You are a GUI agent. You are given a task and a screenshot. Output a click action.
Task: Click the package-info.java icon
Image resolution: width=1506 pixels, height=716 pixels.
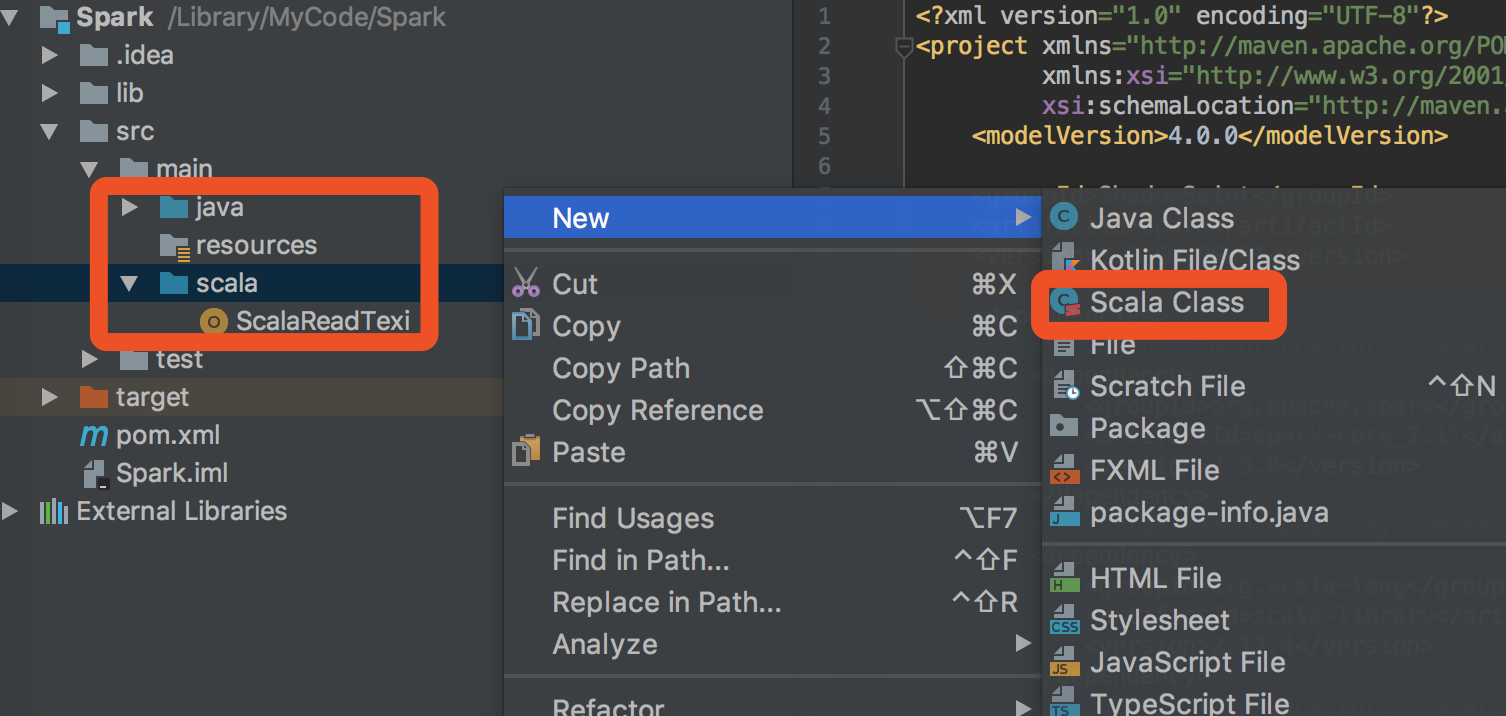tap(1065, 513)
